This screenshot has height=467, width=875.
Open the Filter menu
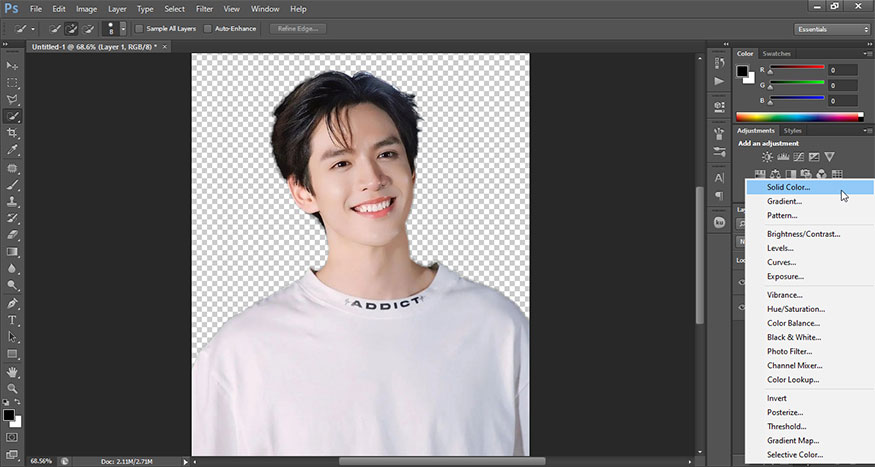(204, 8)
